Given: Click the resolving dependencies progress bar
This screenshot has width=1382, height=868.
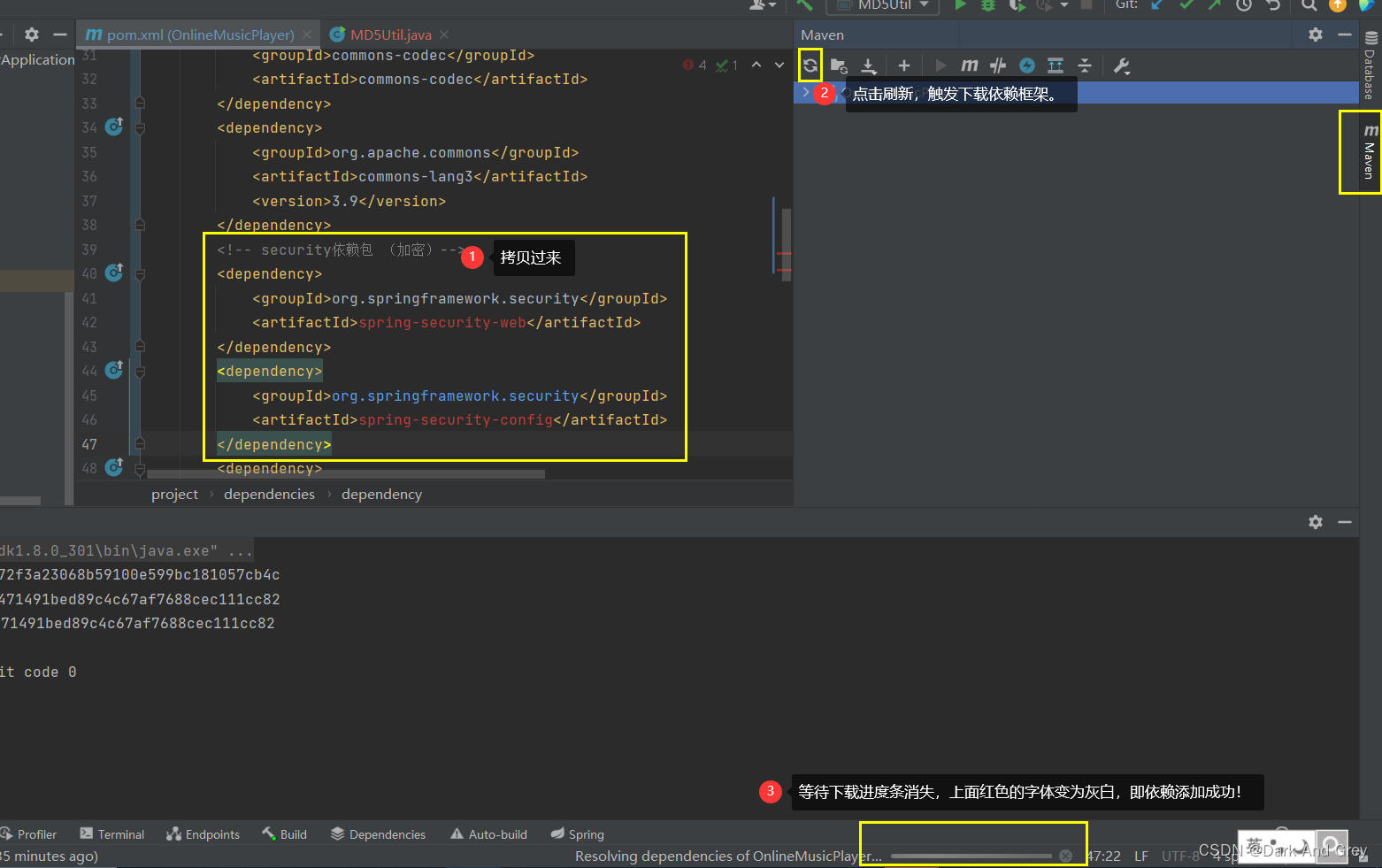Looking at the screenshot, I should tap(971, 856).
